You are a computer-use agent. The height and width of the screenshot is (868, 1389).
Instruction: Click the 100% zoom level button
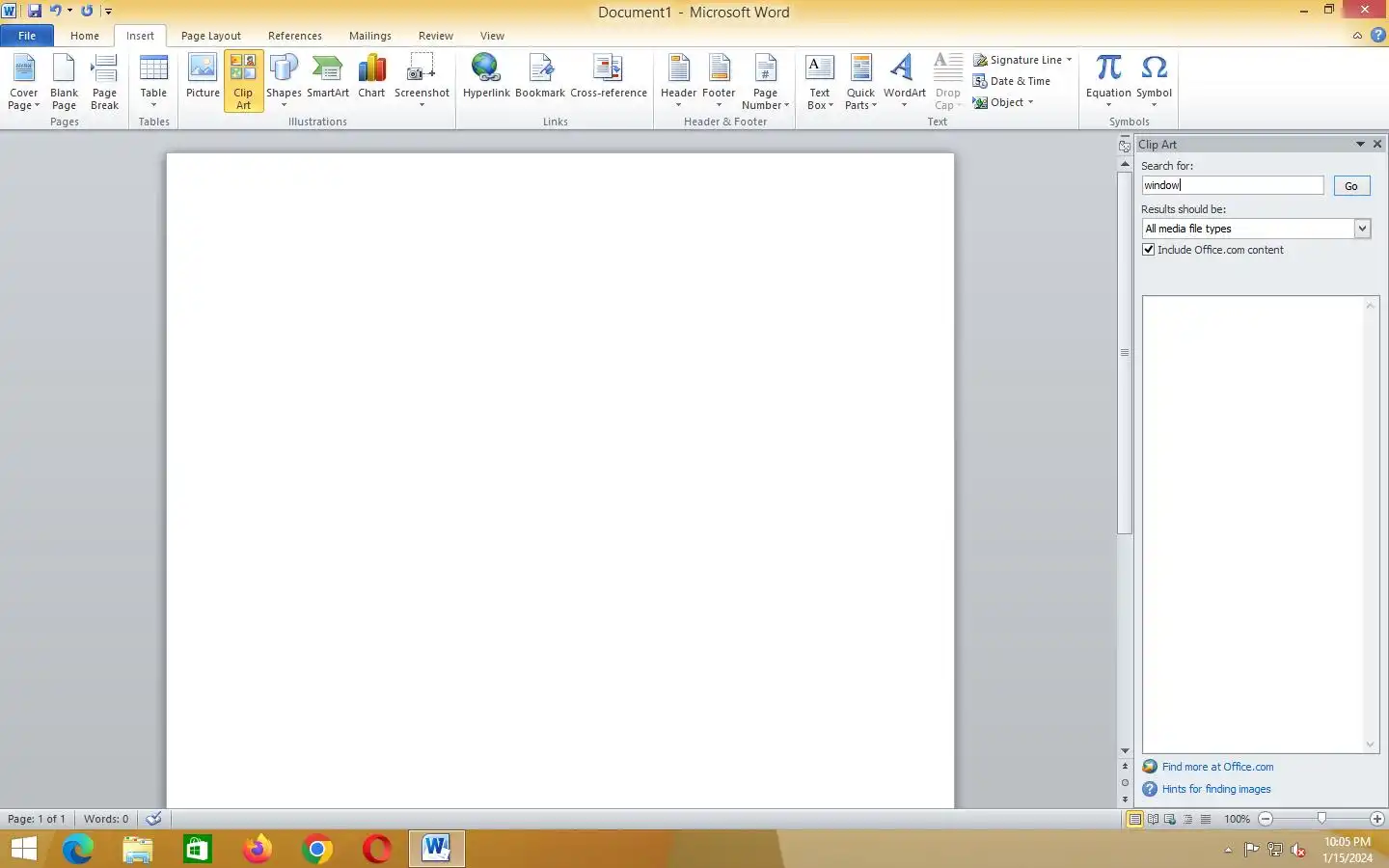[x=1237, y=819]
